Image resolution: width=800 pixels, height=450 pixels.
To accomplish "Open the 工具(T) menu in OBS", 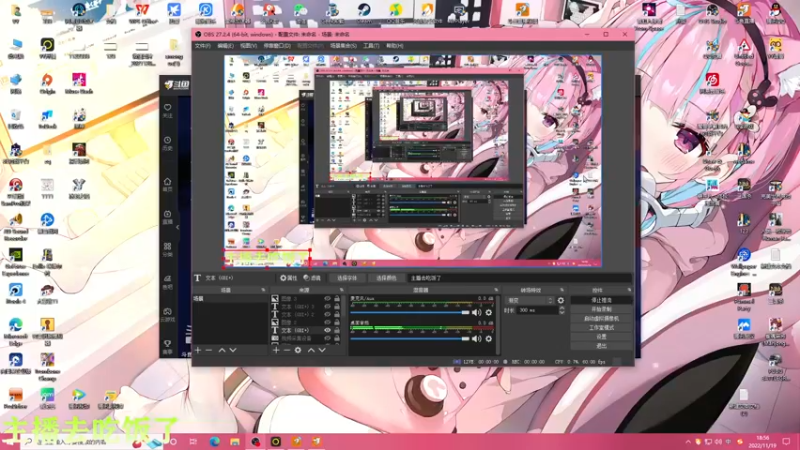I will pos(371,46).
